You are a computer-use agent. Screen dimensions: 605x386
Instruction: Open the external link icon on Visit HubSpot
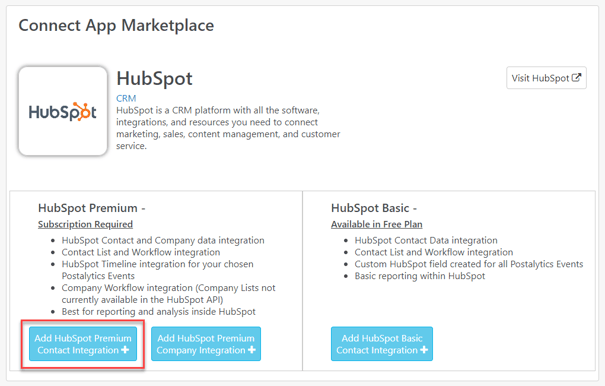(x=576, y=78)
